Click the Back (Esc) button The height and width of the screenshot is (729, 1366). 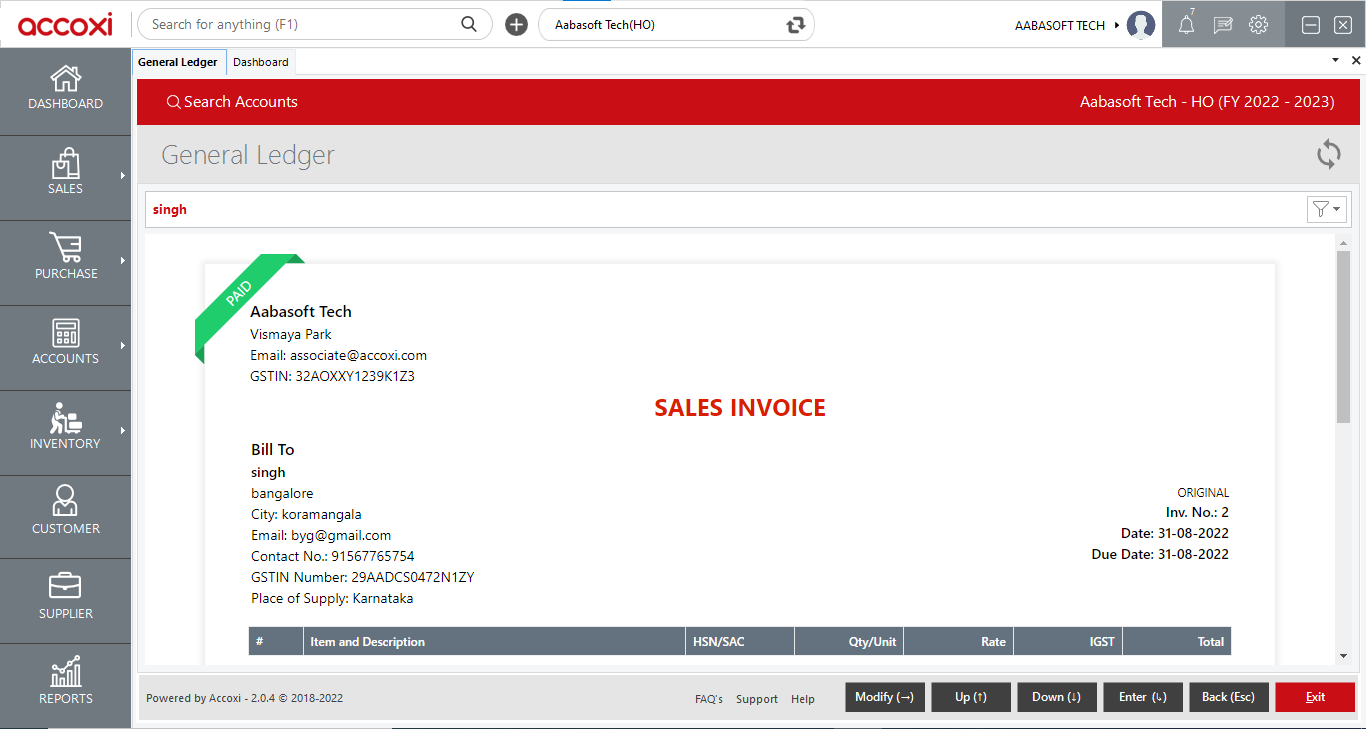(1229, 697)
